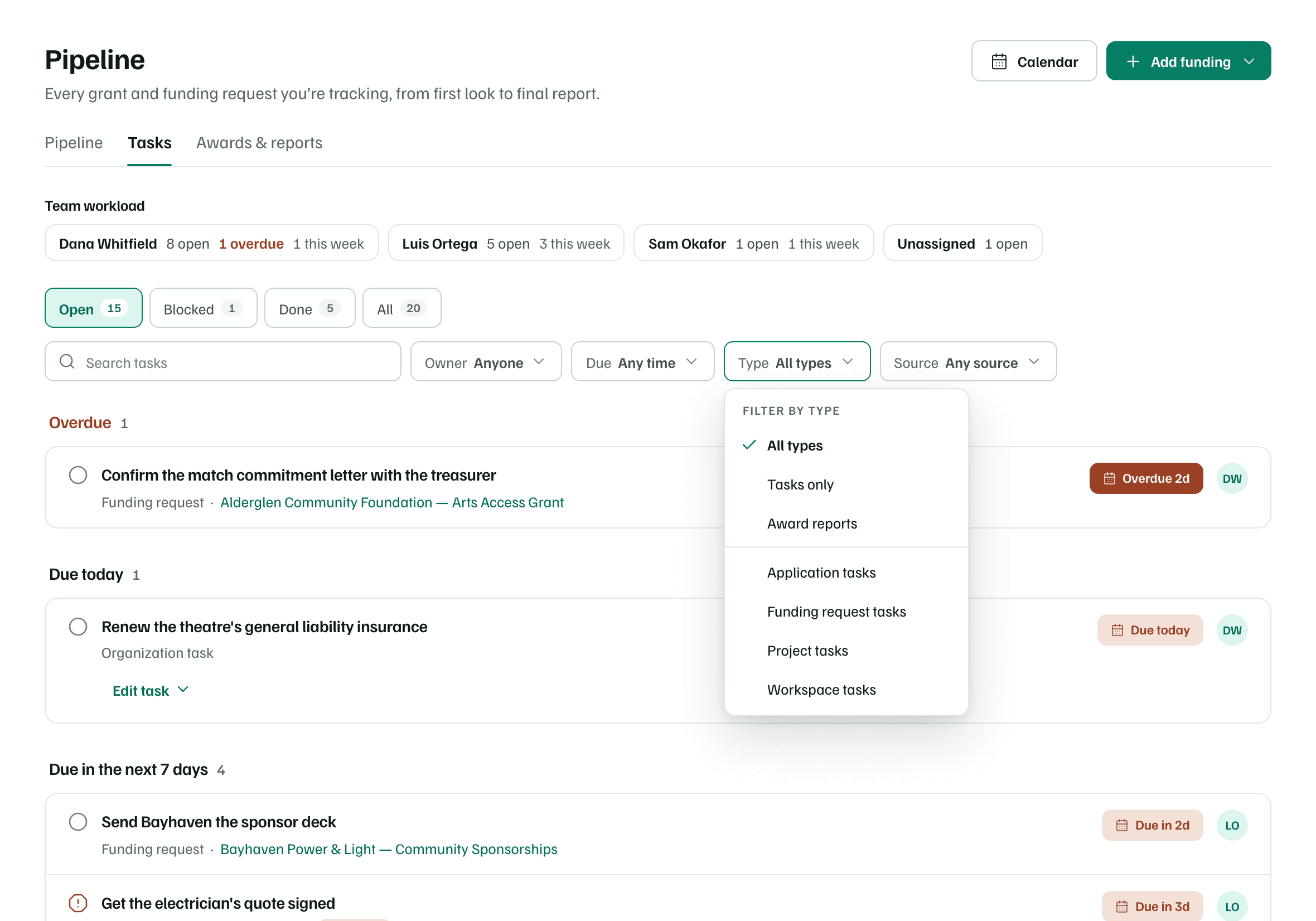This screenshot has height=921, width=1316.
Task: Open the Due Any time dropdown
Action: click(642, 362)
